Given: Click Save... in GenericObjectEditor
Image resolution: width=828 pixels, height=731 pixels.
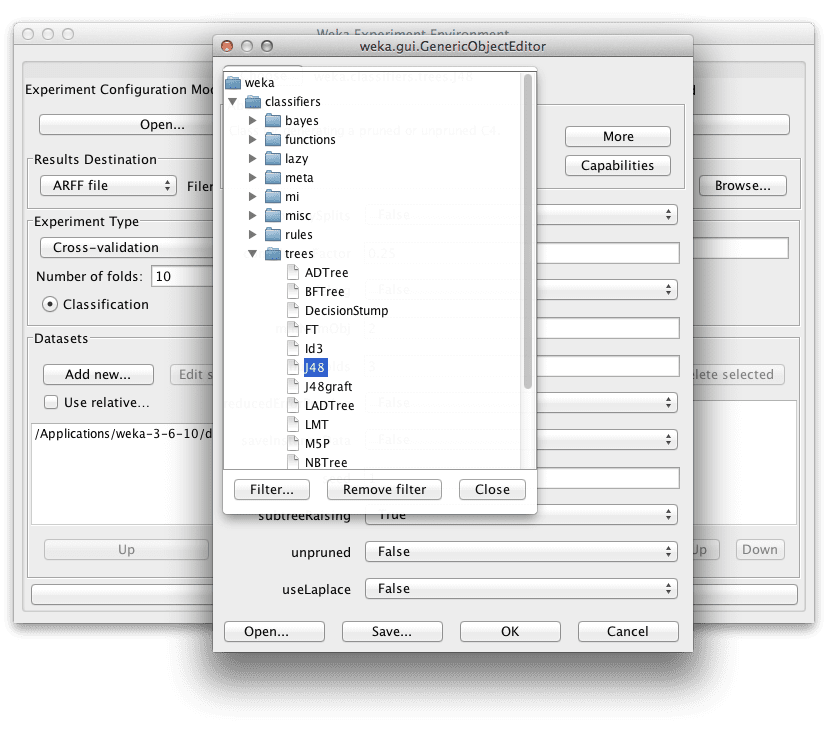Looking at the screenshot, I should 392,632.
